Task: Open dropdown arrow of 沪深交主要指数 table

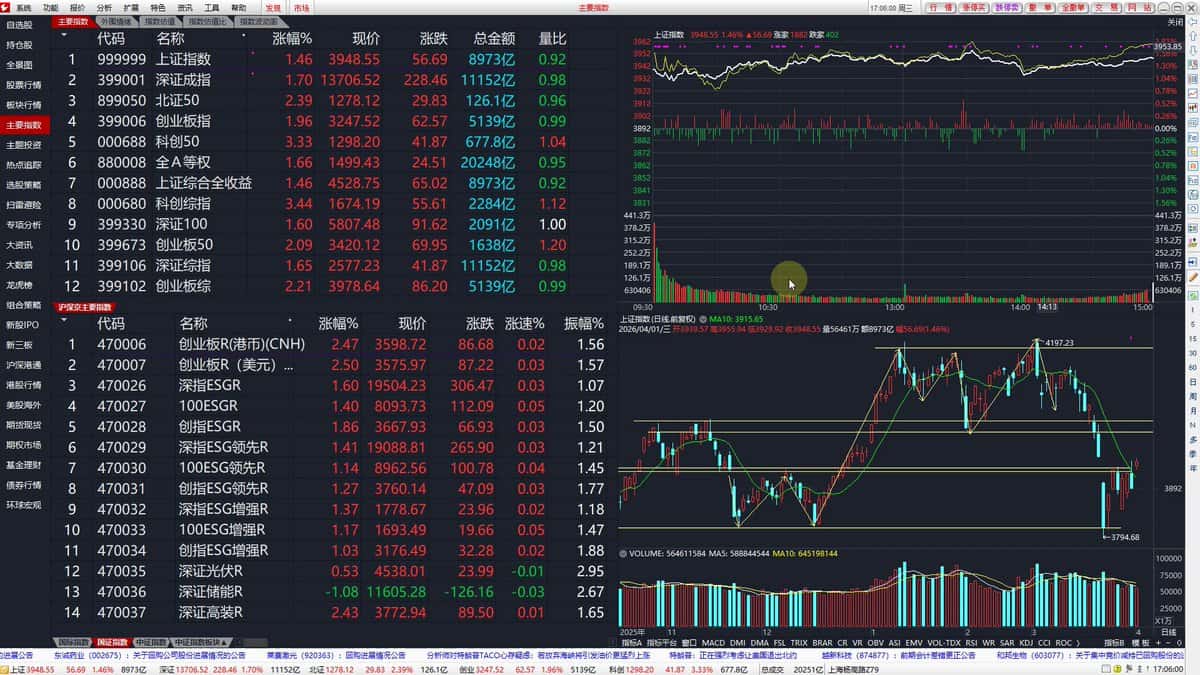Action: click(65, 319)
